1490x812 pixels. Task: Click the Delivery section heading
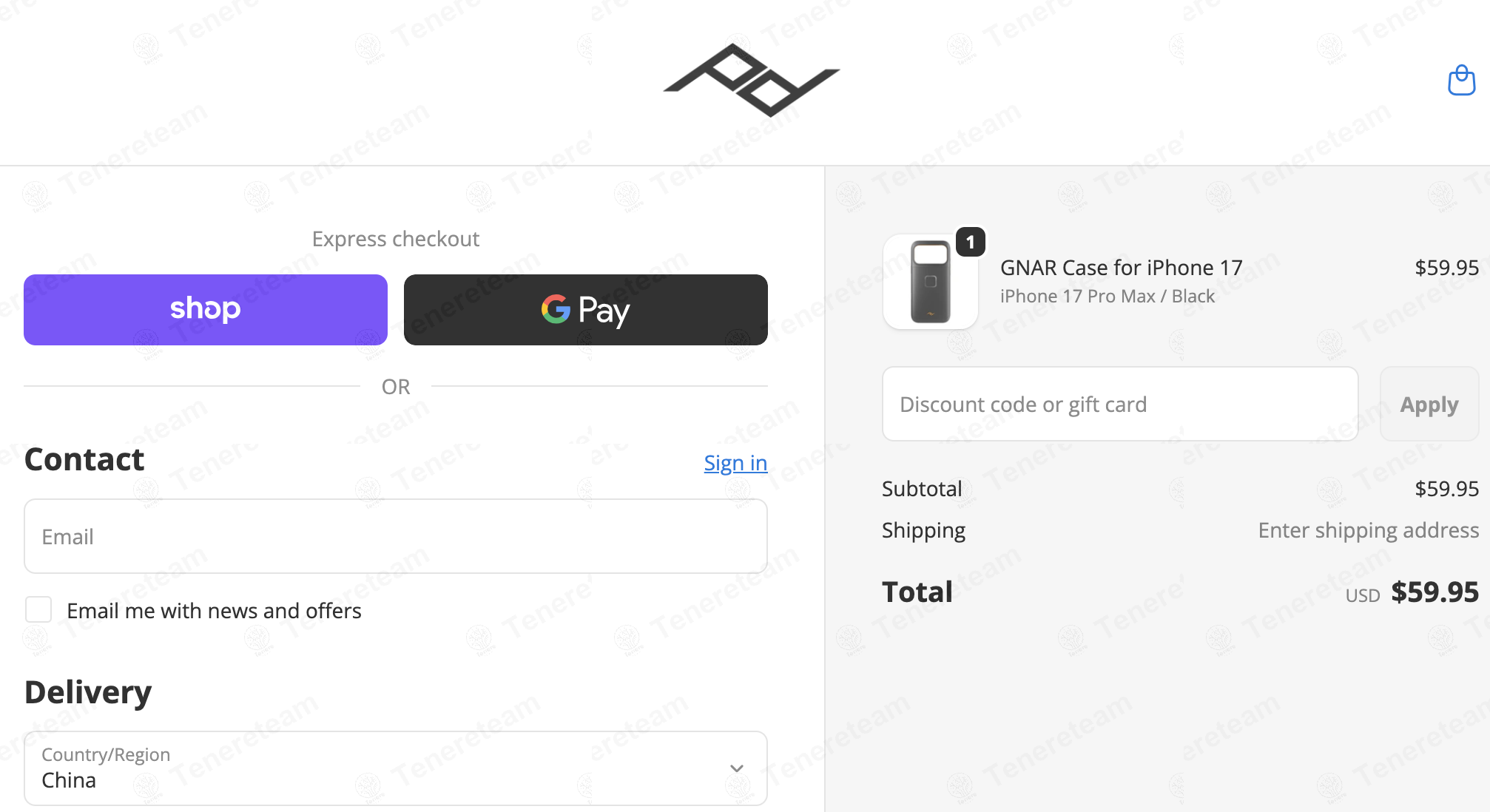click(88, 692)
